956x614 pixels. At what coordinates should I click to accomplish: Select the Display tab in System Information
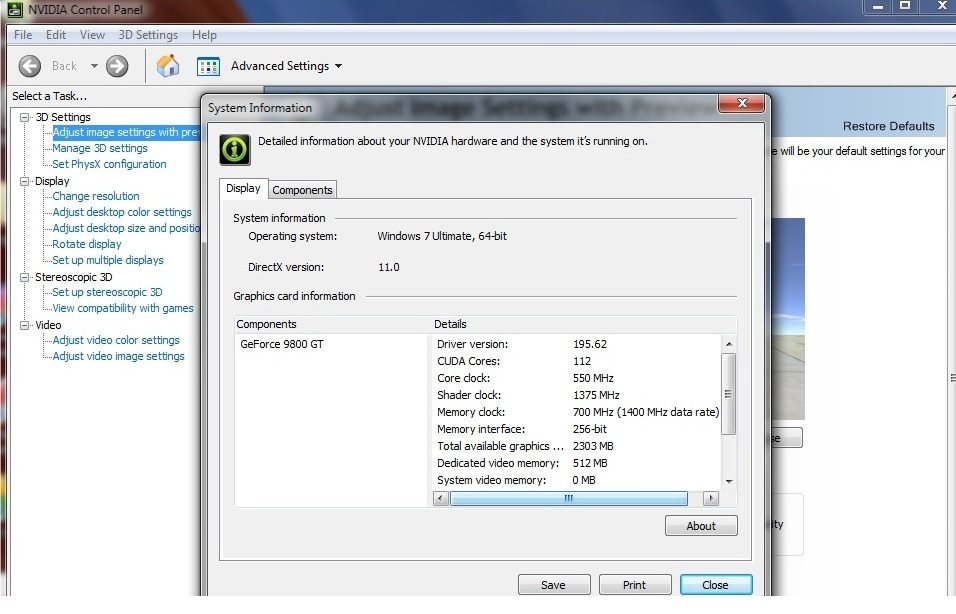(x=243, y=188)
